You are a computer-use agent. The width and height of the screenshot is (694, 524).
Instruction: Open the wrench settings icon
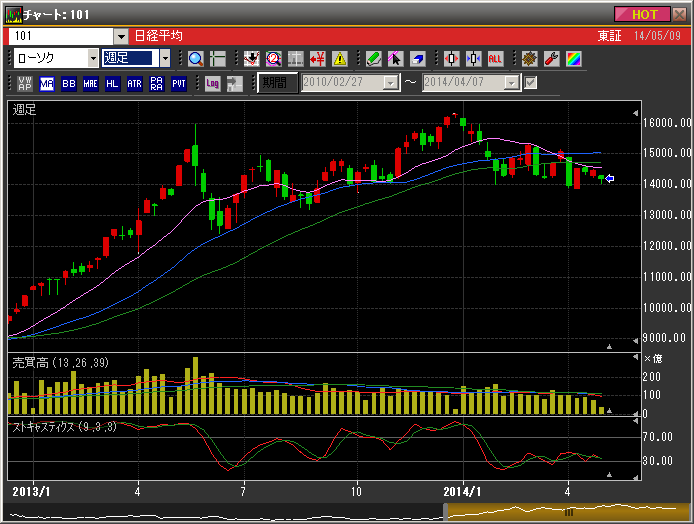[x=551, y=58]
